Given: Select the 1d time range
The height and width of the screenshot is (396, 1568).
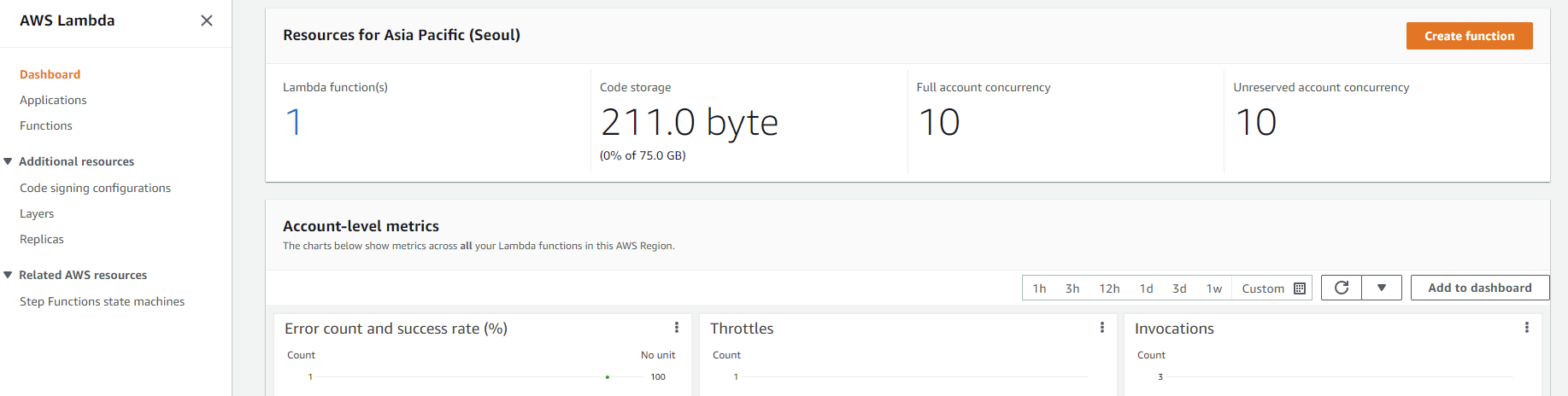Looking at the screenshot, I should tap(1146, 288).
